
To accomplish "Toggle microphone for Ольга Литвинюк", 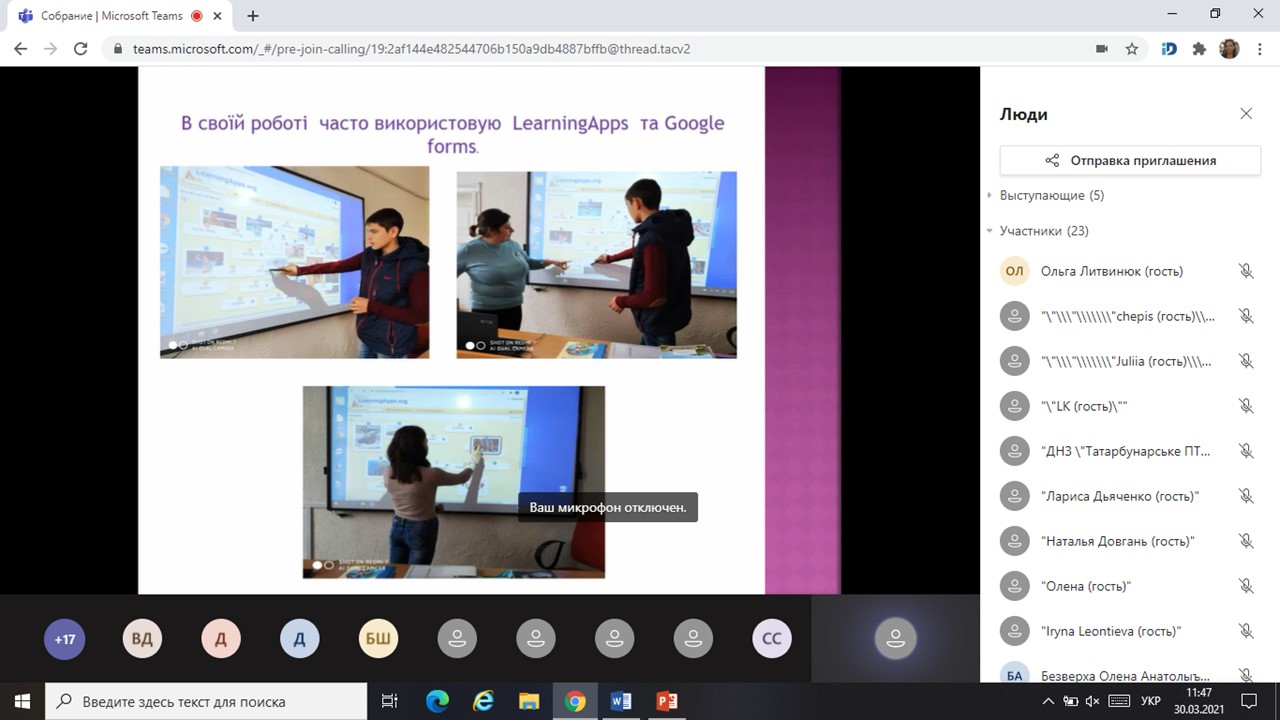I will 1246,271.
